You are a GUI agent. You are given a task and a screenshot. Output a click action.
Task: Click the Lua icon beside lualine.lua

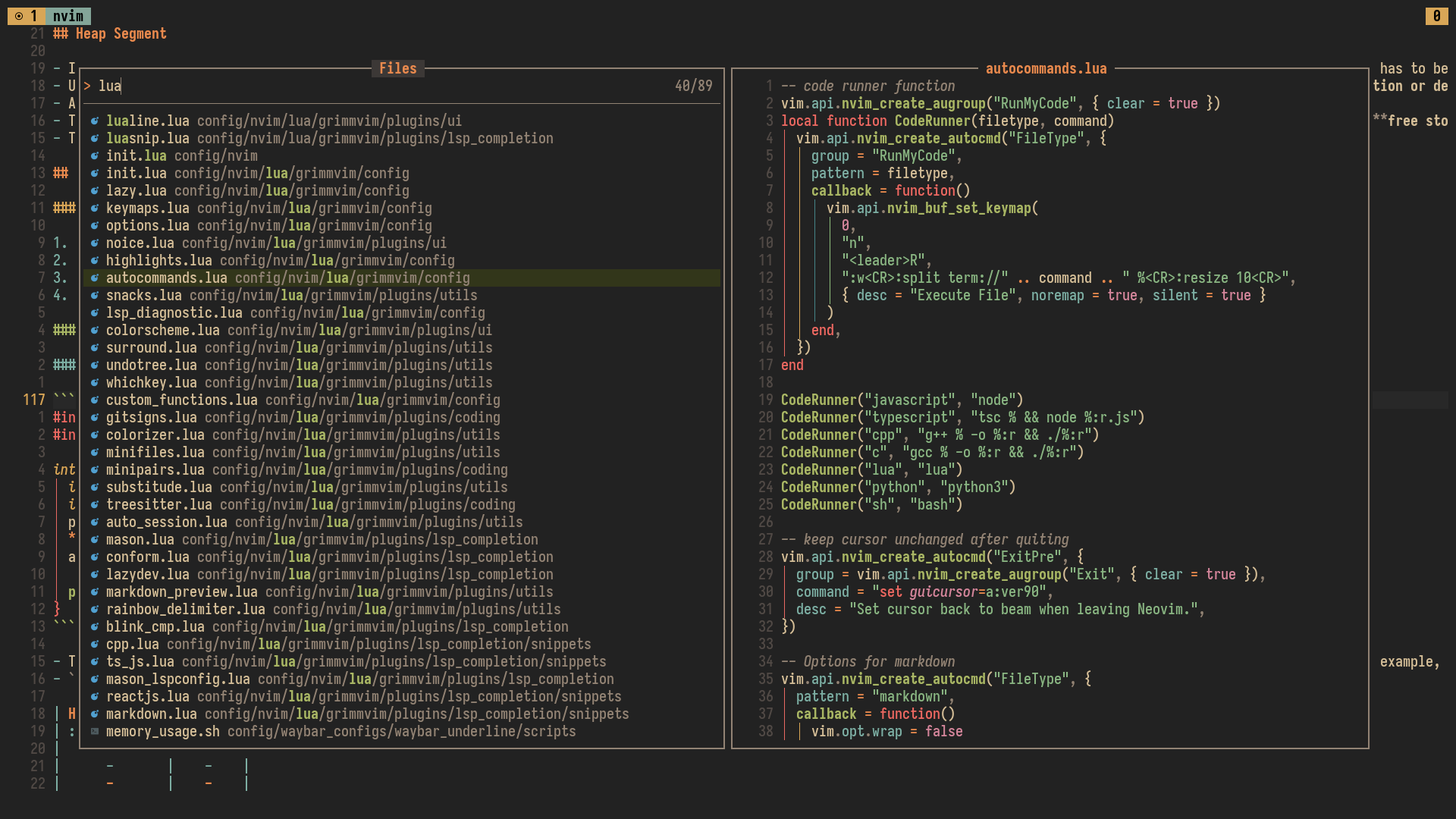(x=95, y=121)
